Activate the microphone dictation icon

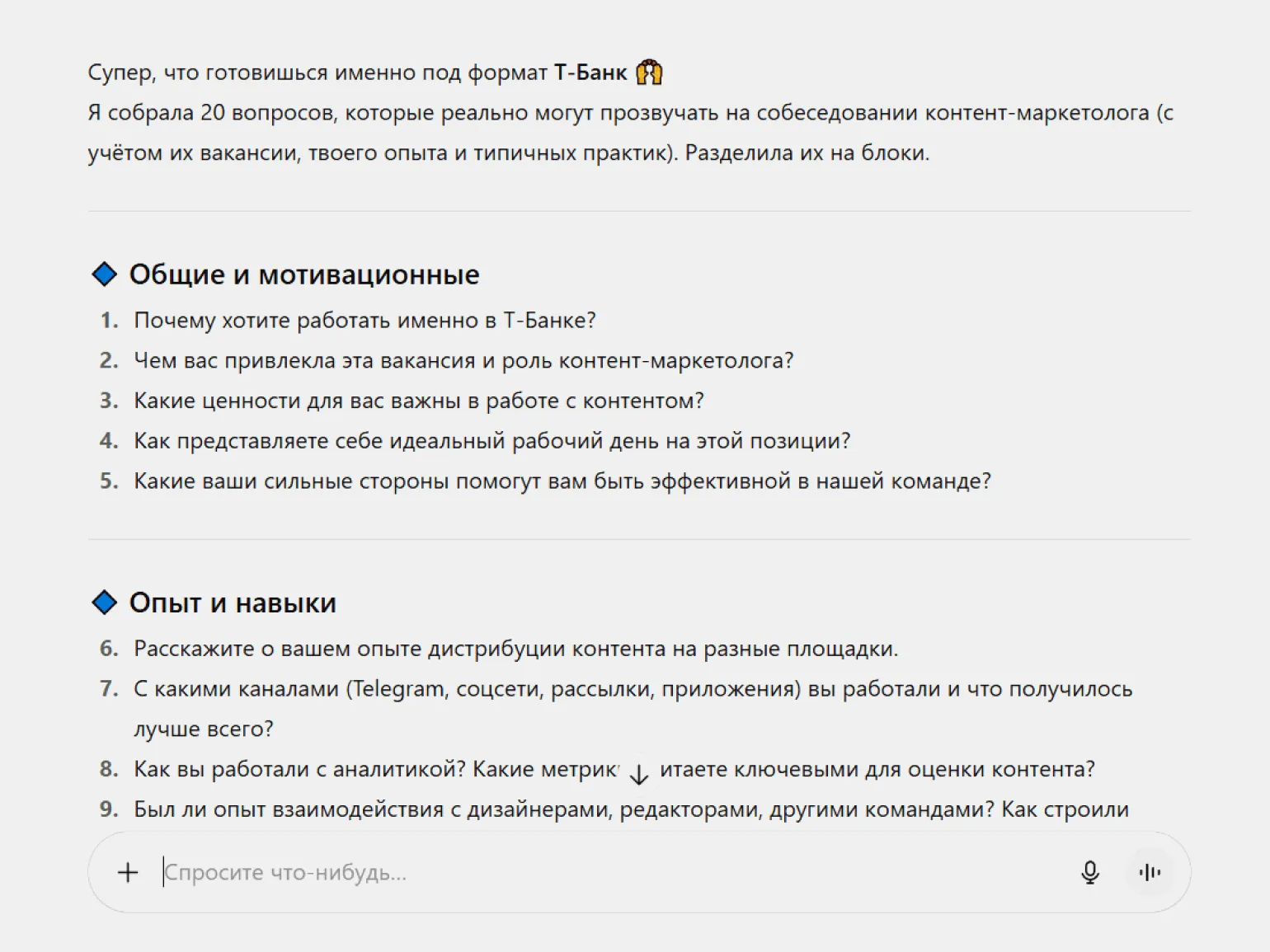[1089, 872]
